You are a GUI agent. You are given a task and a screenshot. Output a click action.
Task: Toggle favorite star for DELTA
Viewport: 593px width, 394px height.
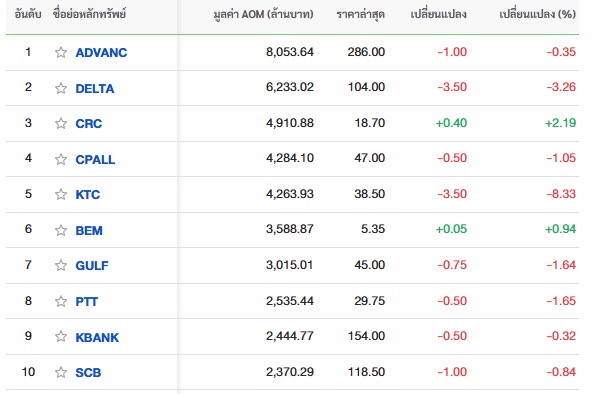61,88
